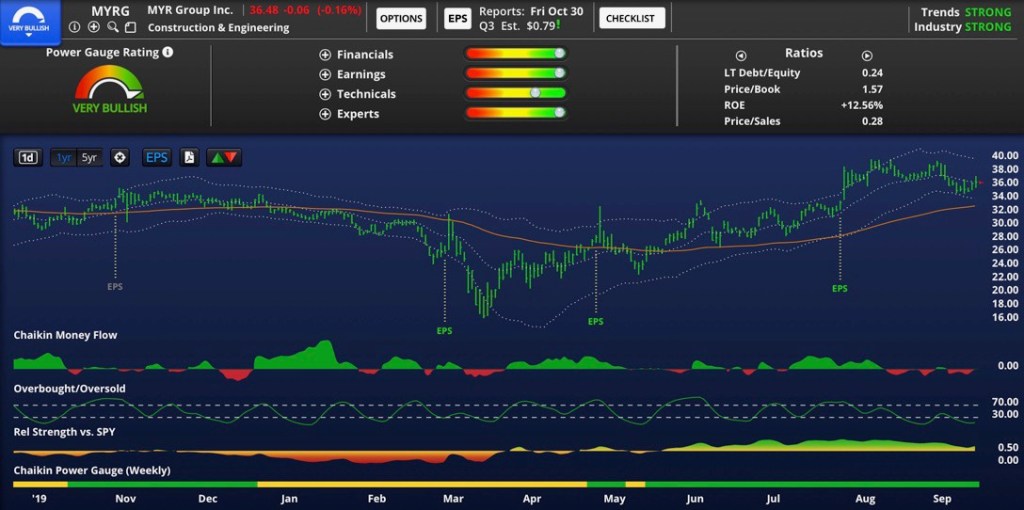Click the Experts rating slider bar

(515, 113)
